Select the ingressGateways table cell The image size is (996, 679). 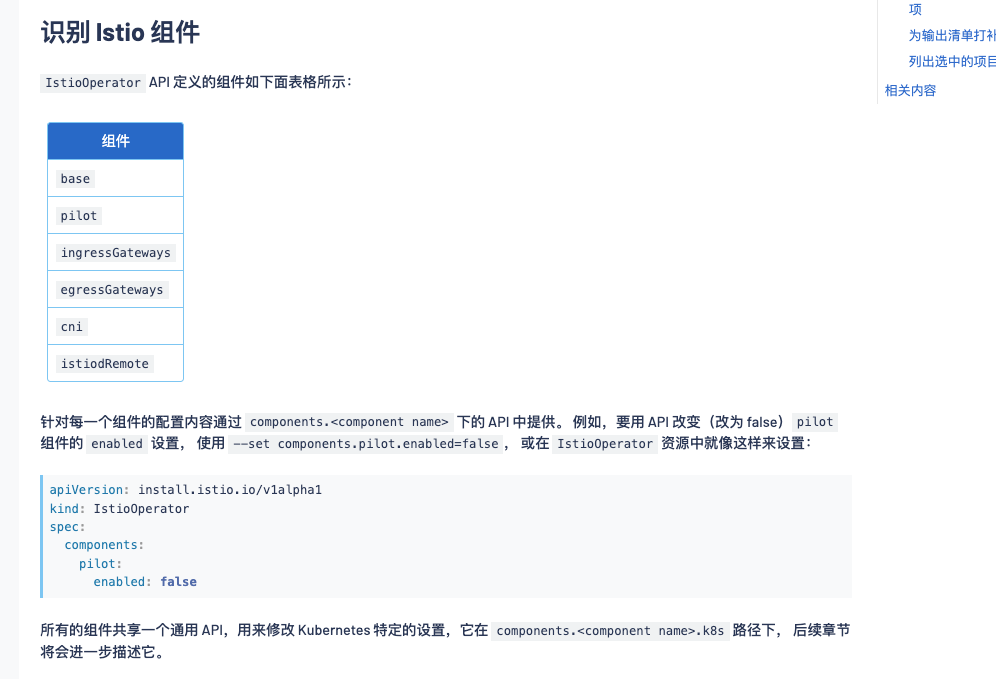click(x=116, y=253)
